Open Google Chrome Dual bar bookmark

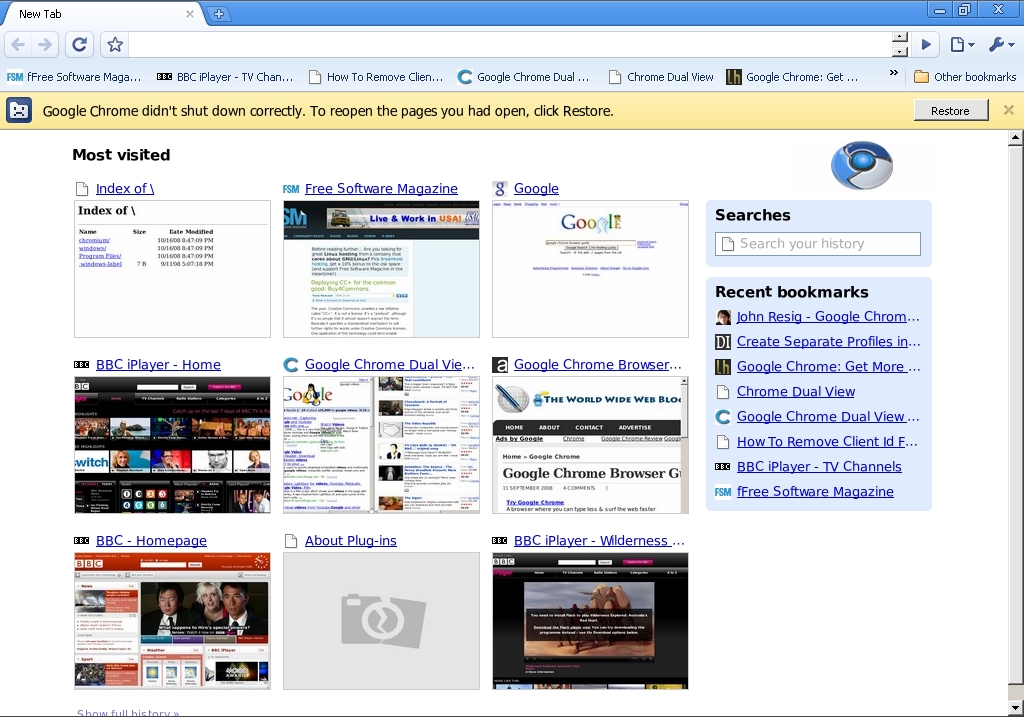pyautogui.click(x=524, y=77)
